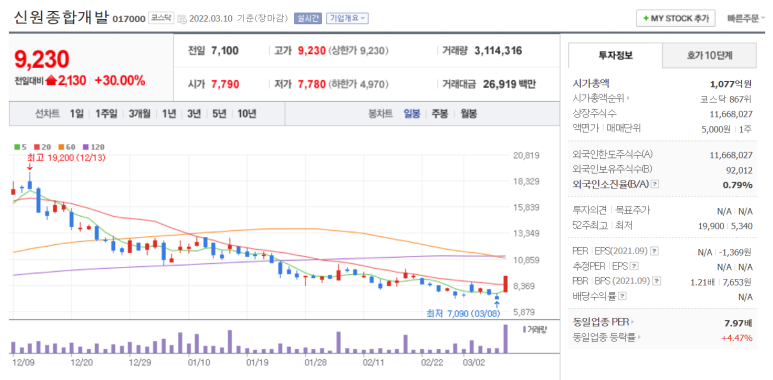The image size is (773, 380).
Task: Open help icon beside PBR BPS (2021.09)
Action: click(x=657, y=281)
